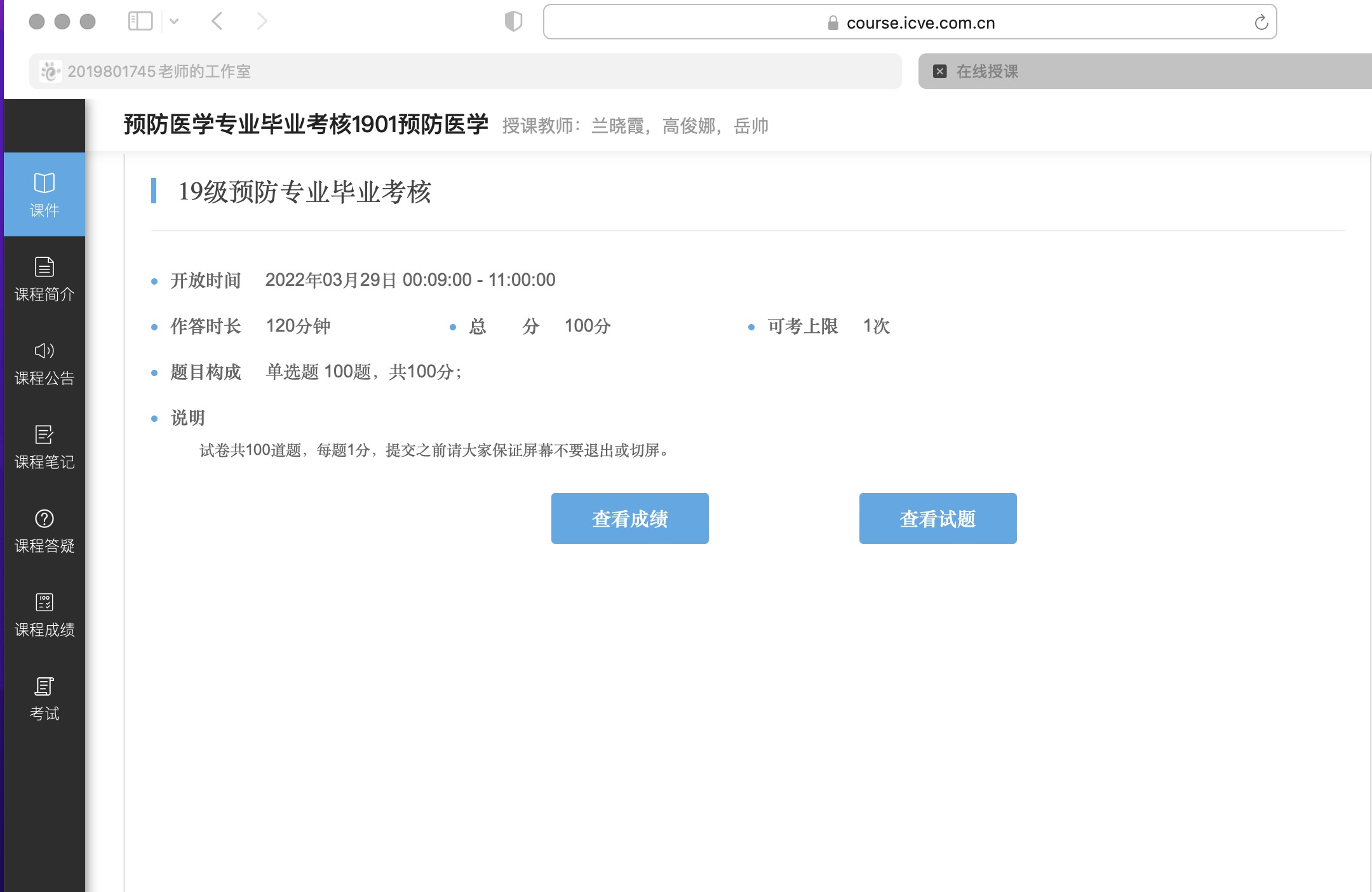
Task: Open 课程成绩 course grades icon
Action: pos(44,602)
